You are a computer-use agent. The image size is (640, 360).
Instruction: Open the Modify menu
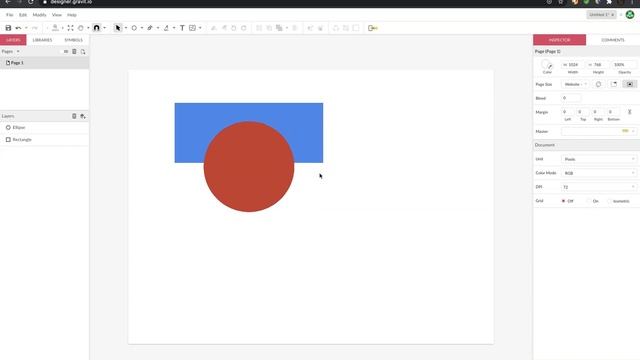tap(40, 15)
